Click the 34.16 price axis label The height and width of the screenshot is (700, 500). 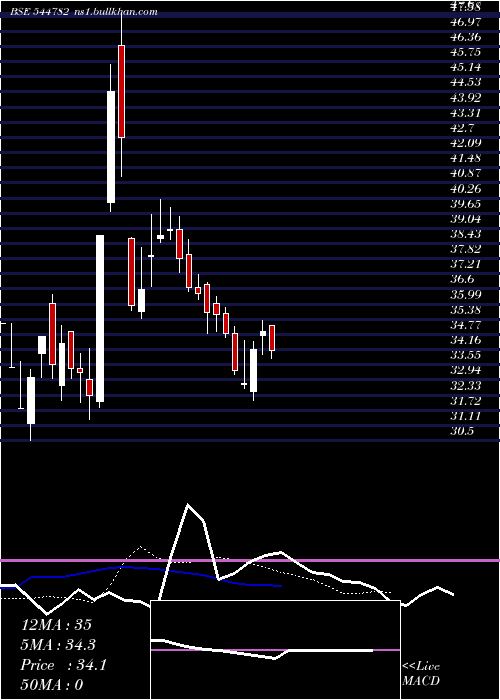[x=466, y=341]
